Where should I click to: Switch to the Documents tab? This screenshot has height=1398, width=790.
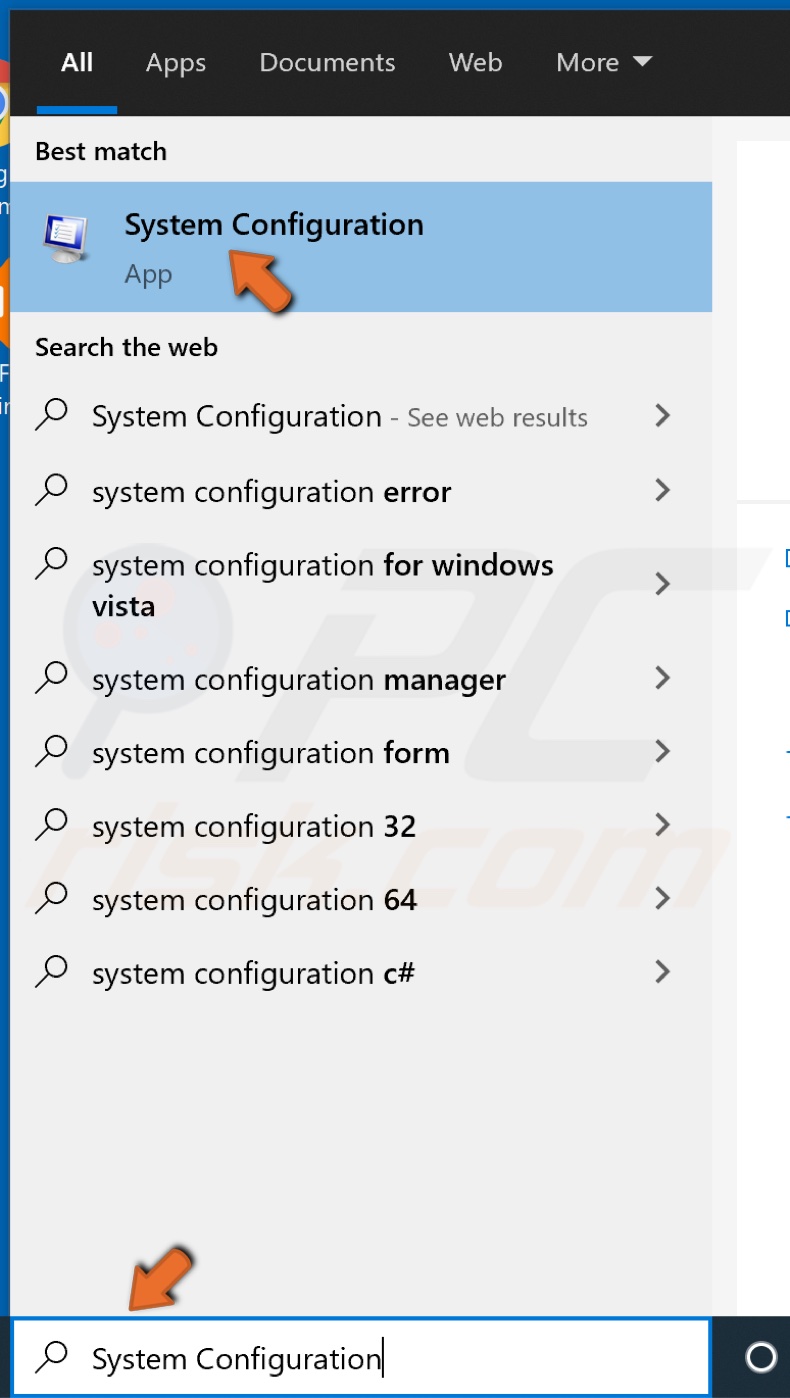point(326,62)
